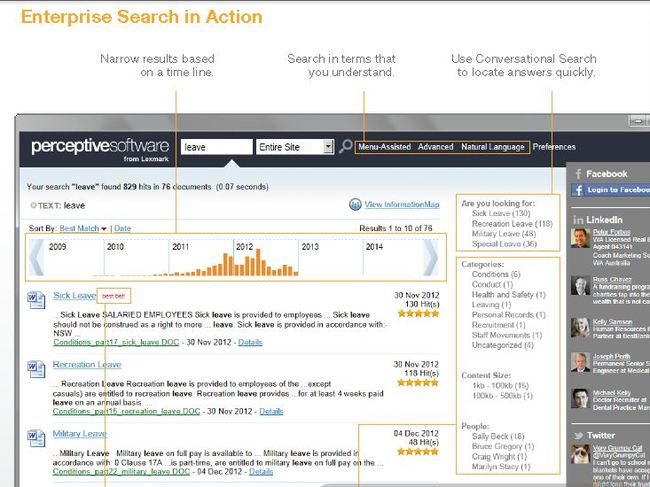
Task: Open the Advanced search tab
Action: [x=435, y=147]
